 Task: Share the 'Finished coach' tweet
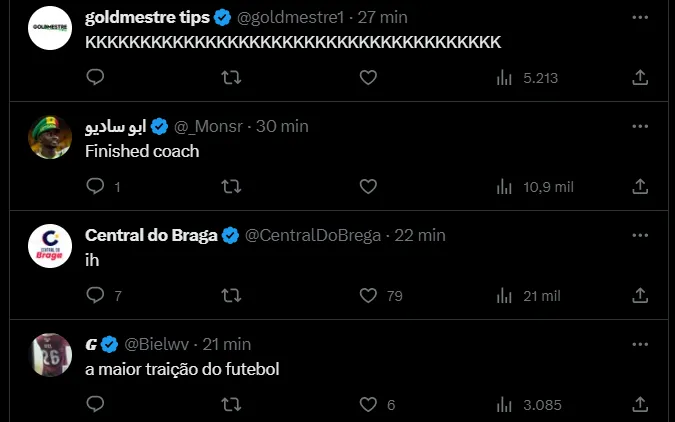640,186
